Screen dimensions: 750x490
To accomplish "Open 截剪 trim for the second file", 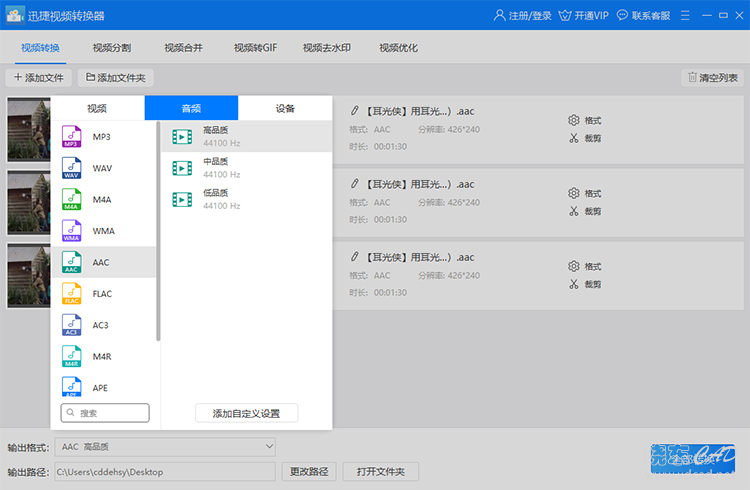I will 585,211.
